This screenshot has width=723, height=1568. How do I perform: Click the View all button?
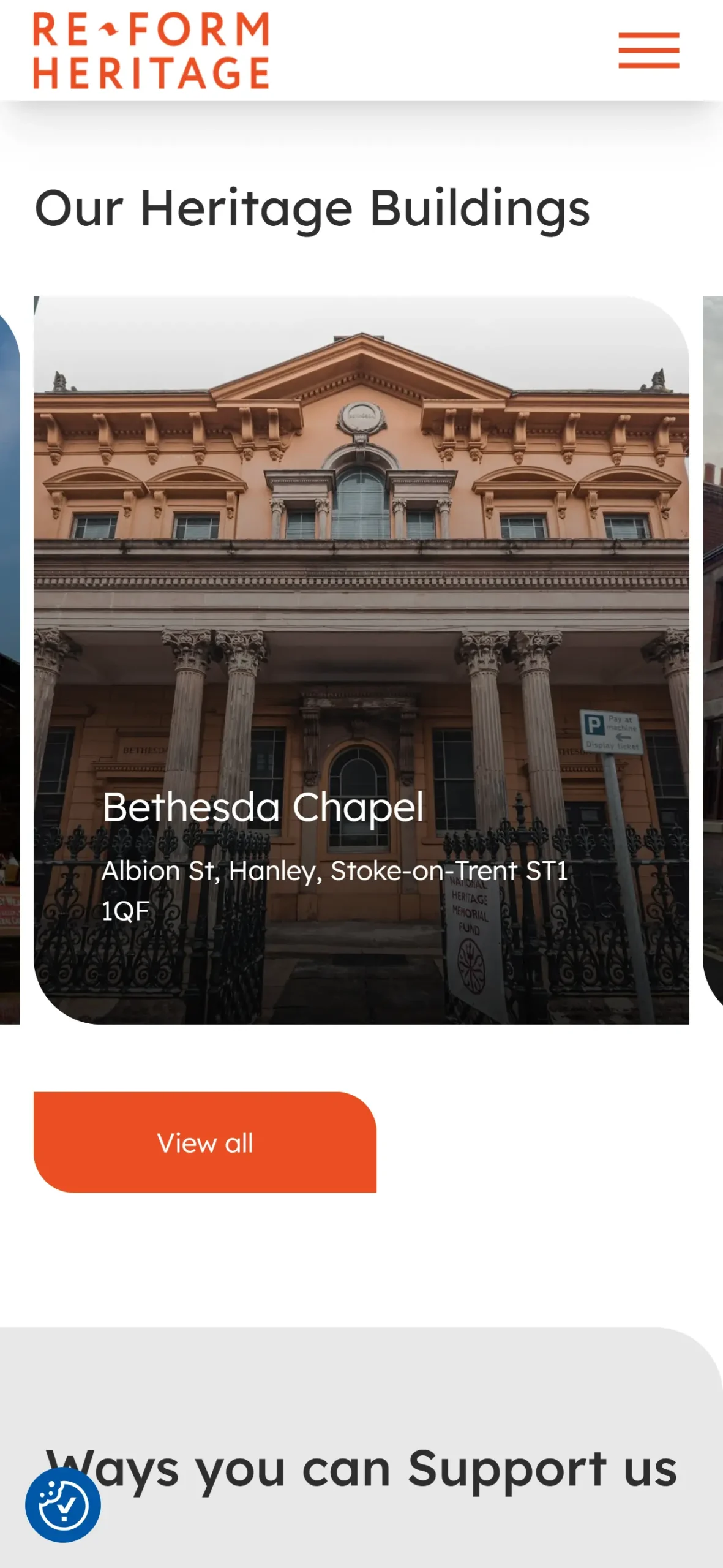coord(204,1142)
